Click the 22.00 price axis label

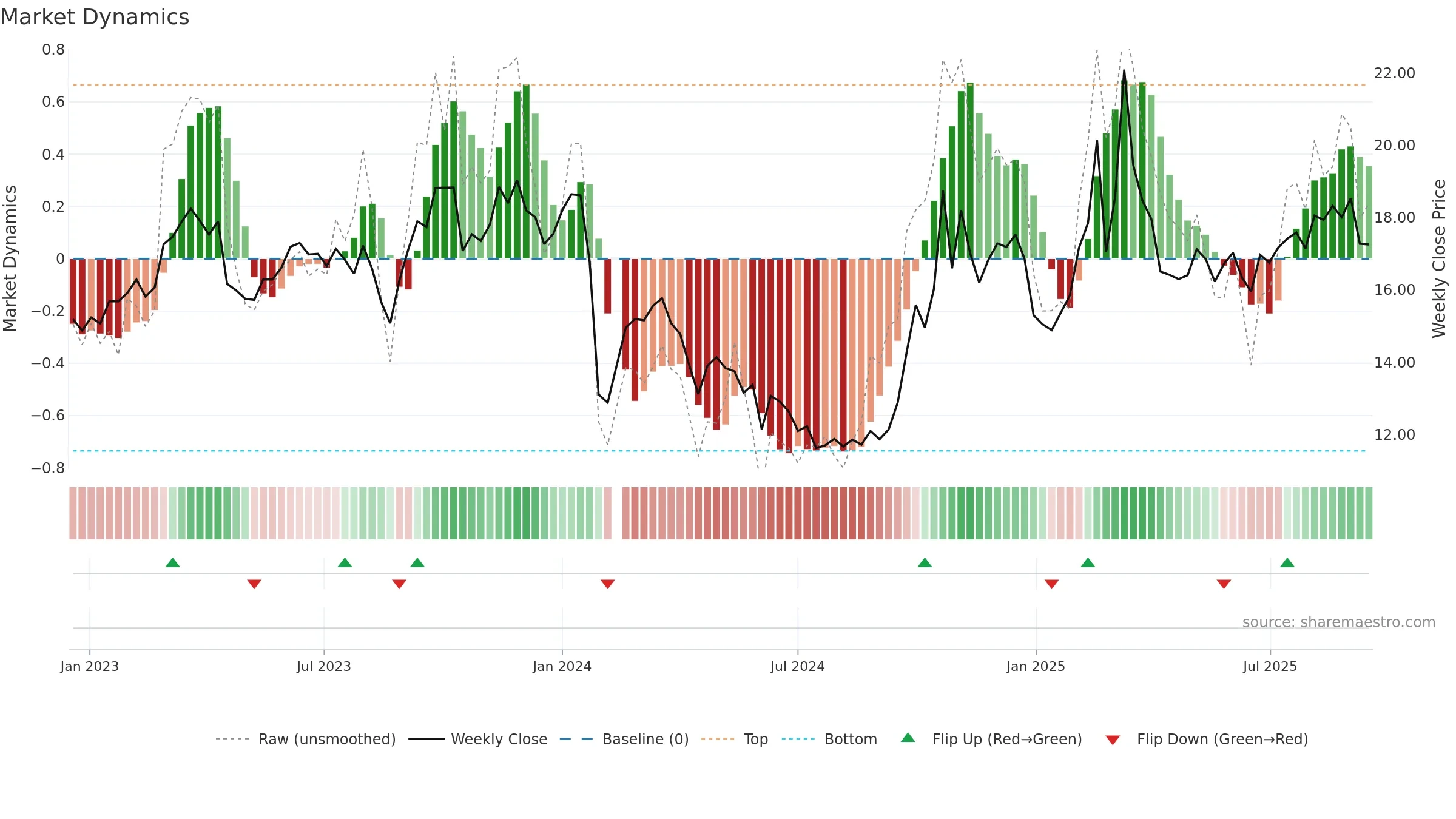point(1395,73)
